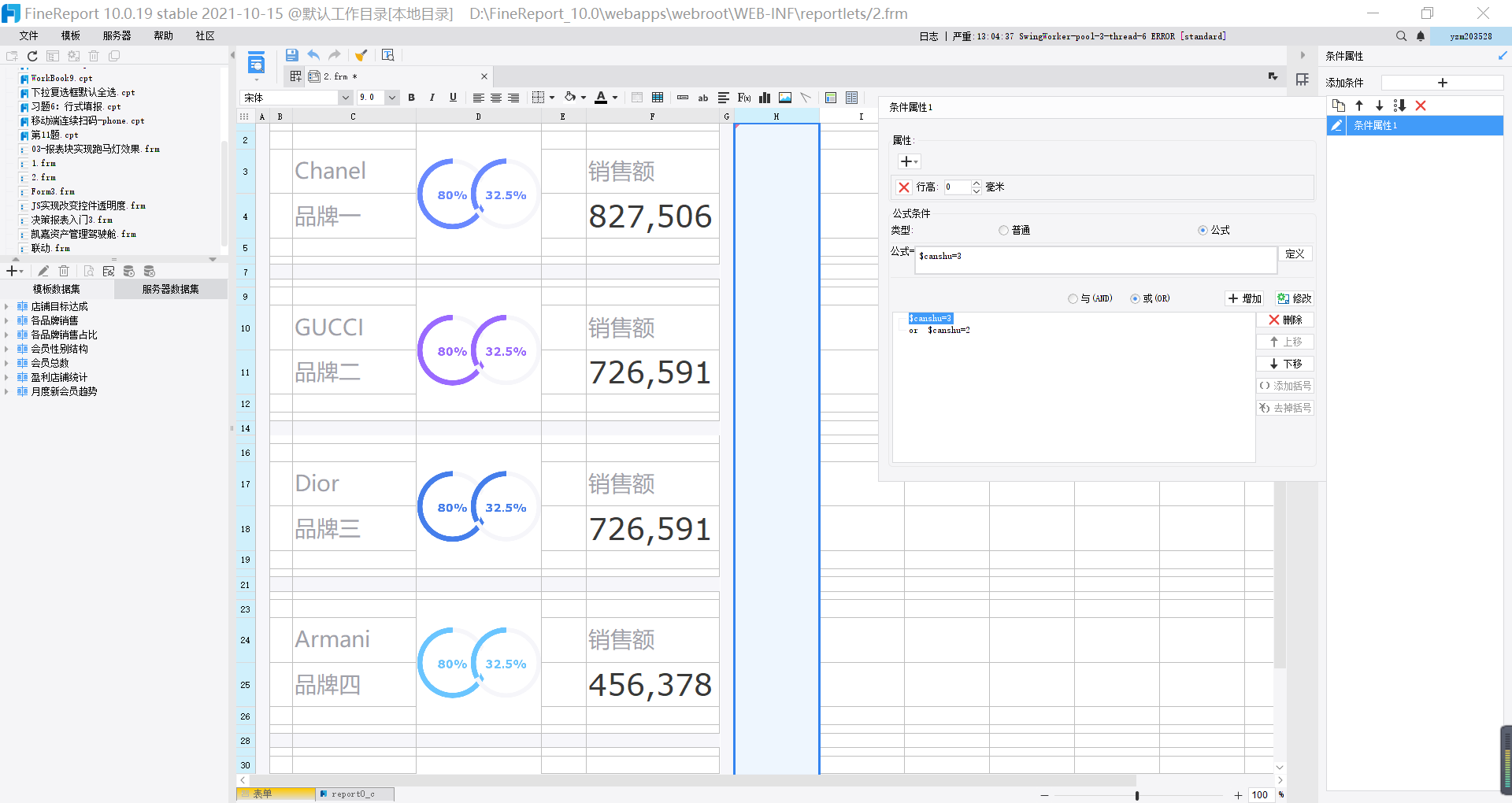Screen dimensions: 1512x803
Task: Click the 公式 formula input field
Action: tap(1095, 261)
